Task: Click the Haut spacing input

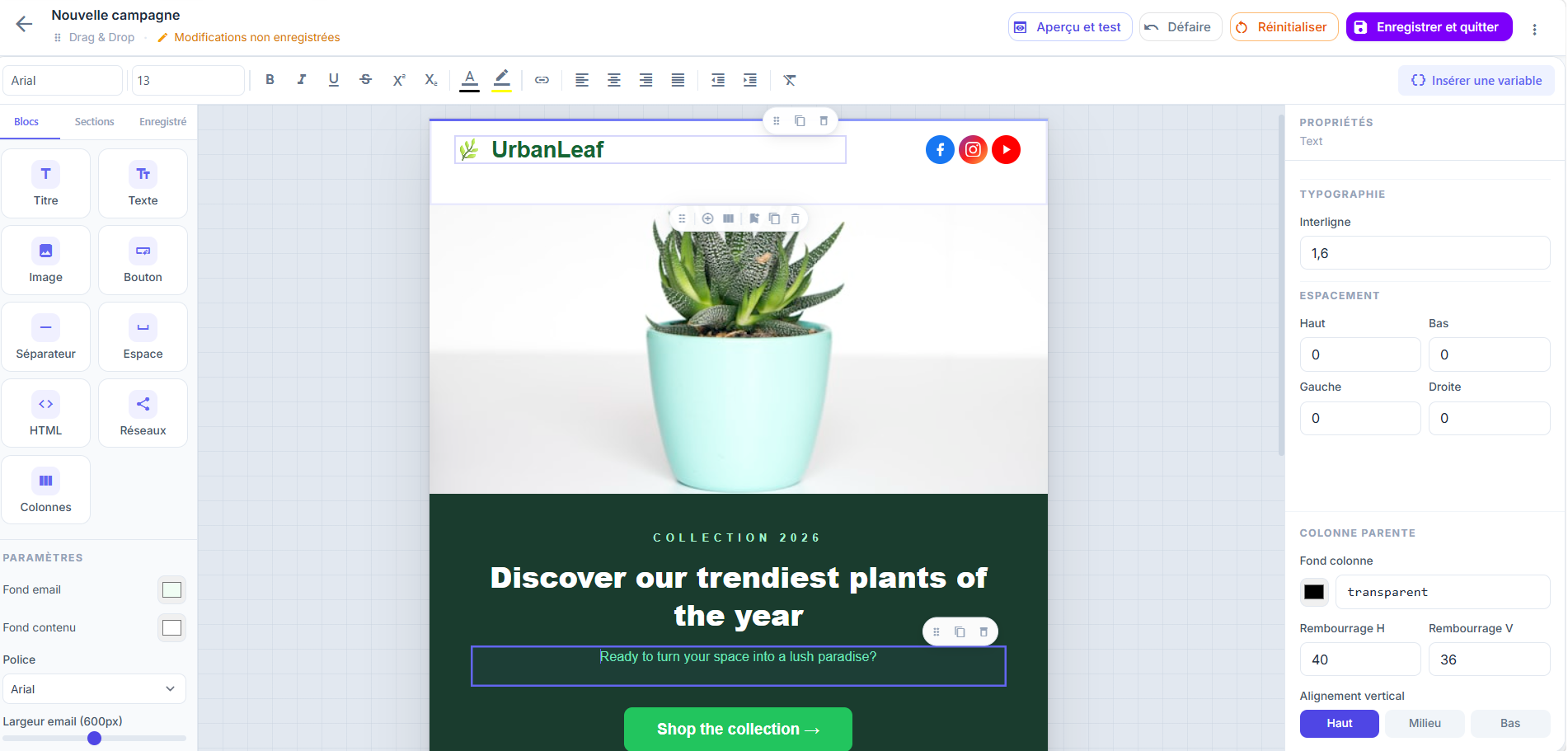Action: [1360, 354]
